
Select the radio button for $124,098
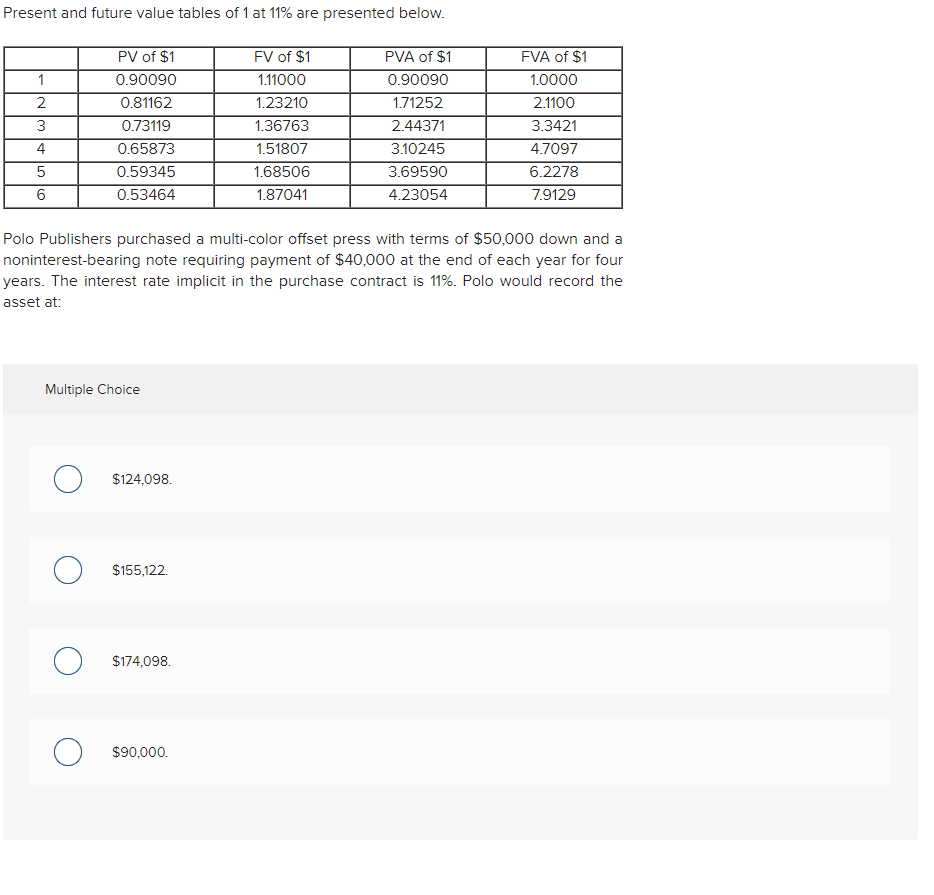[67, 479]
